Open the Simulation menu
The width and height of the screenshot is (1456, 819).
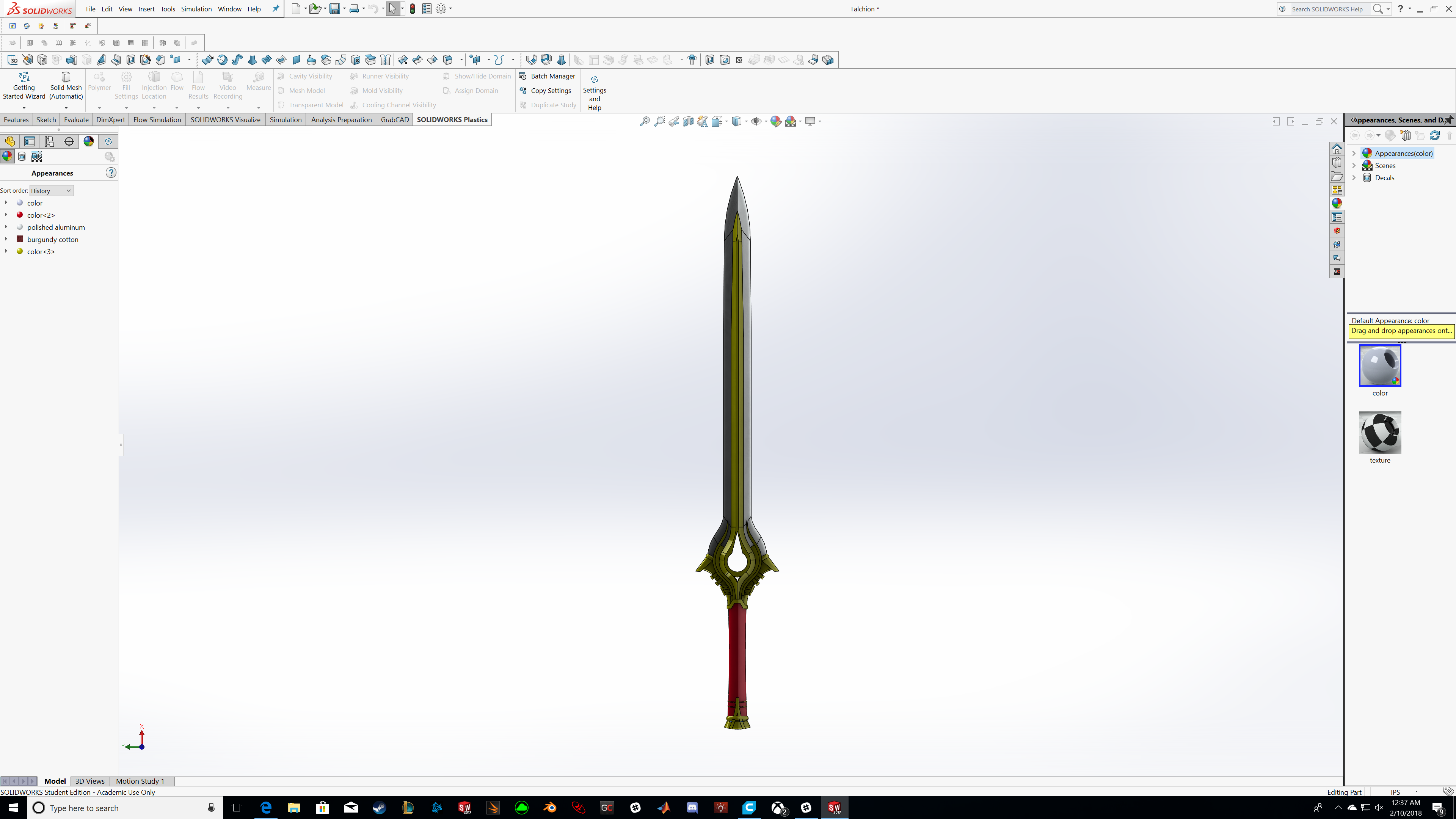click(196, 9)
